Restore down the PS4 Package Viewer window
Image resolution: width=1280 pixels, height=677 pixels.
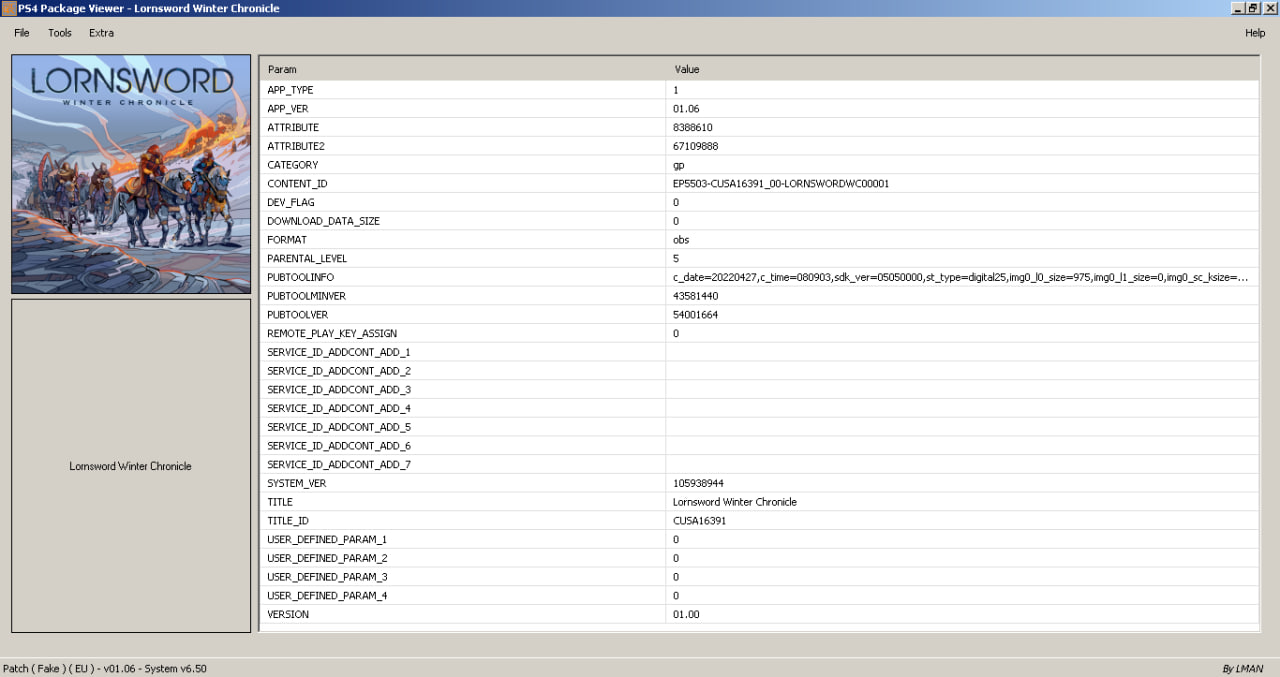coord(1254,8)
